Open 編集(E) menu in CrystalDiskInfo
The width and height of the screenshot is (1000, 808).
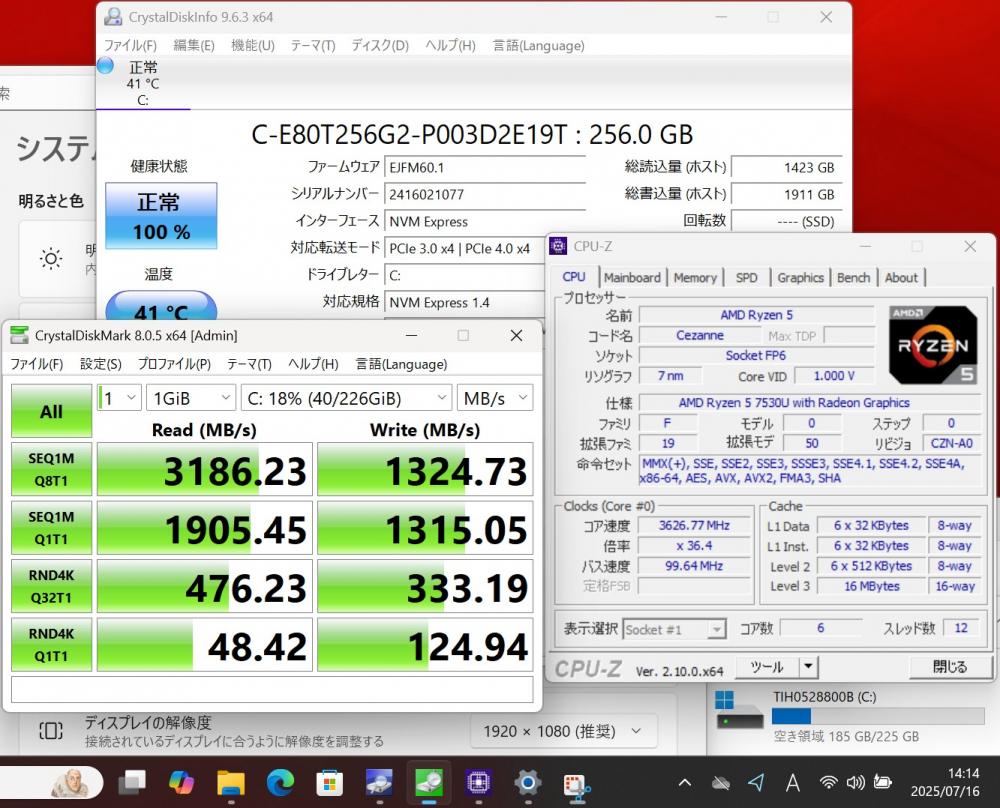click(x=194, y=45)
